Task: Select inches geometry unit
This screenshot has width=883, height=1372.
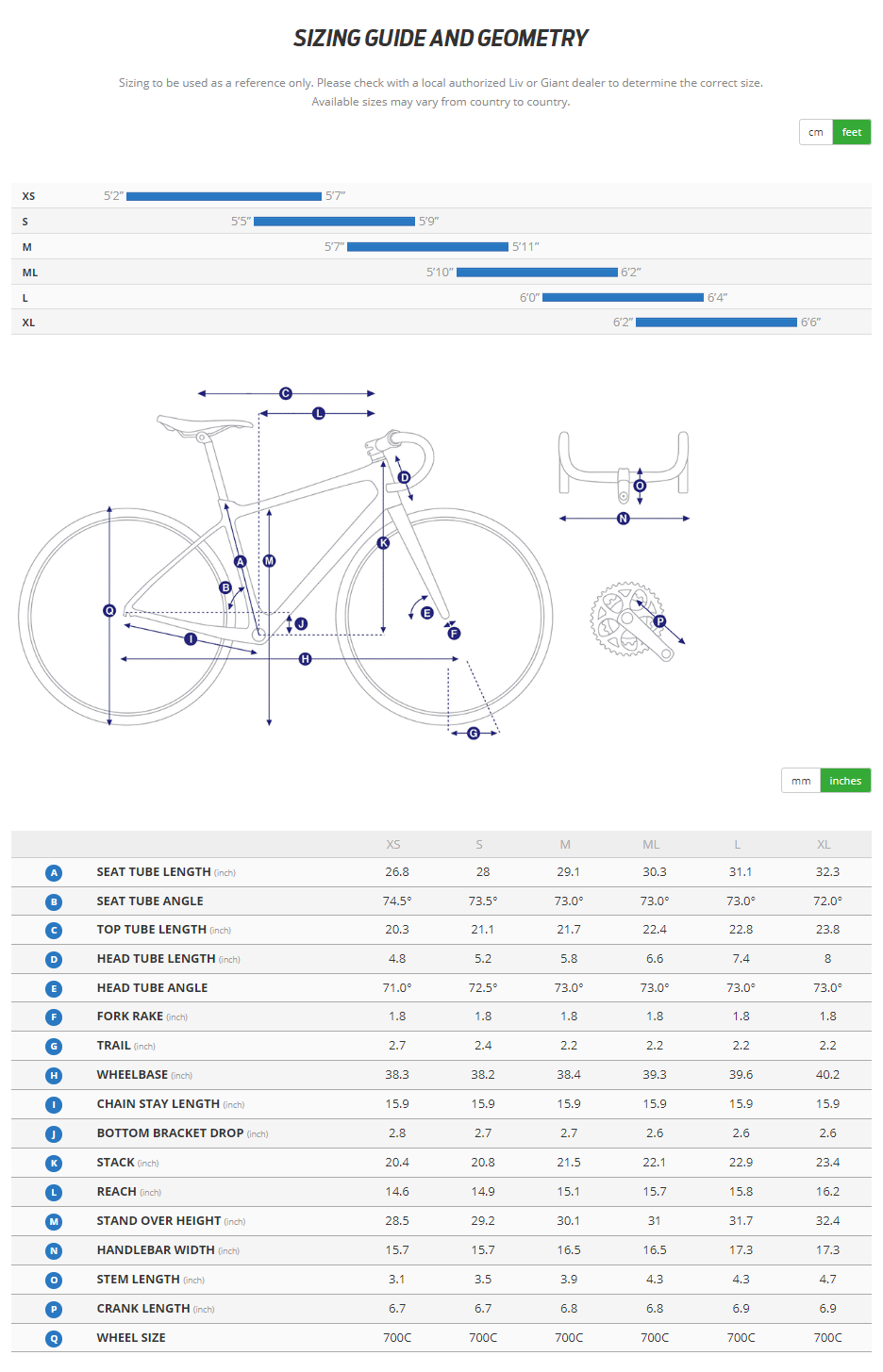Action: [845, 781]
